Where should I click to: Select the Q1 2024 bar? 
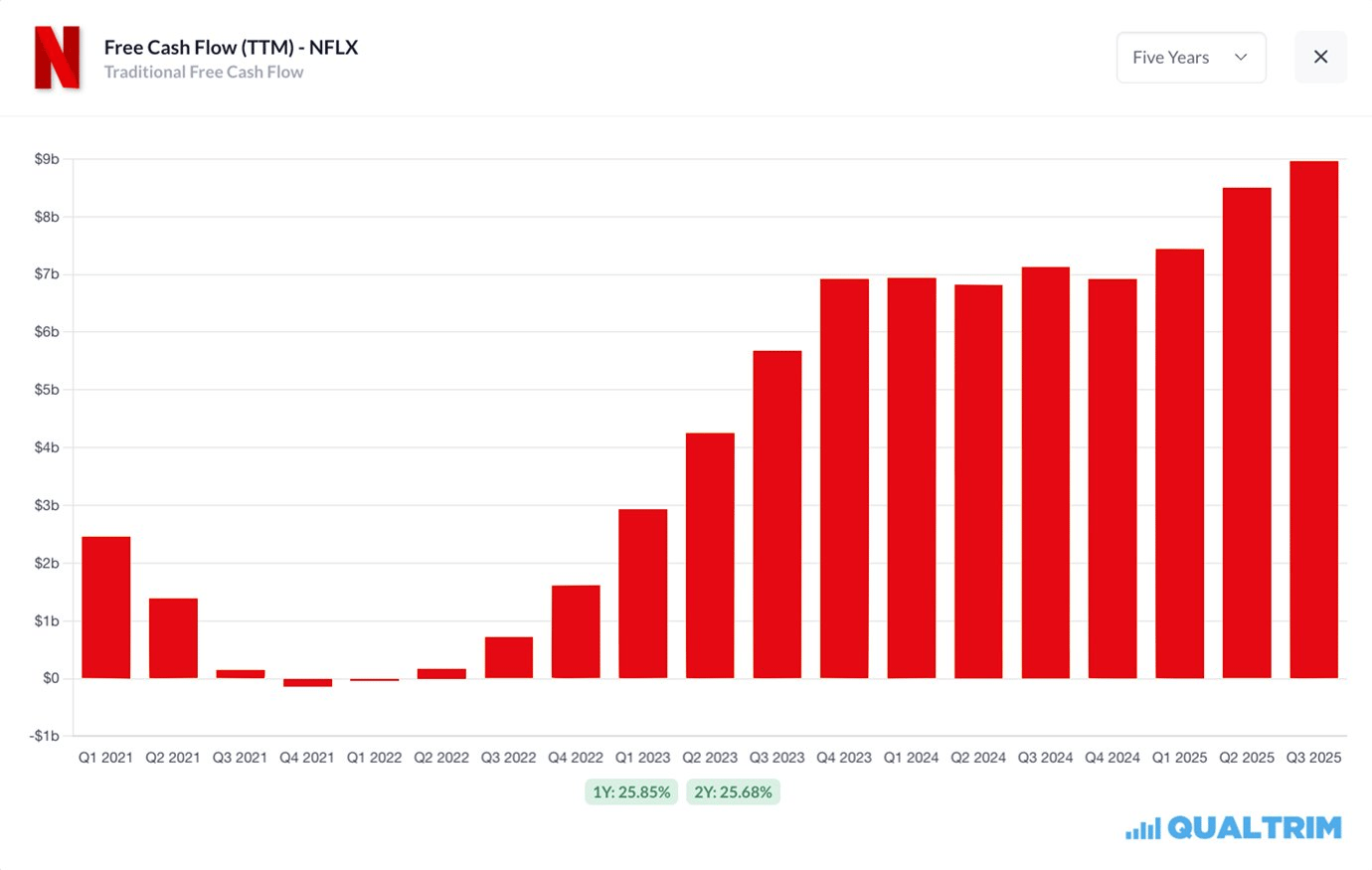pyautogui.click(x=912, y=478)
